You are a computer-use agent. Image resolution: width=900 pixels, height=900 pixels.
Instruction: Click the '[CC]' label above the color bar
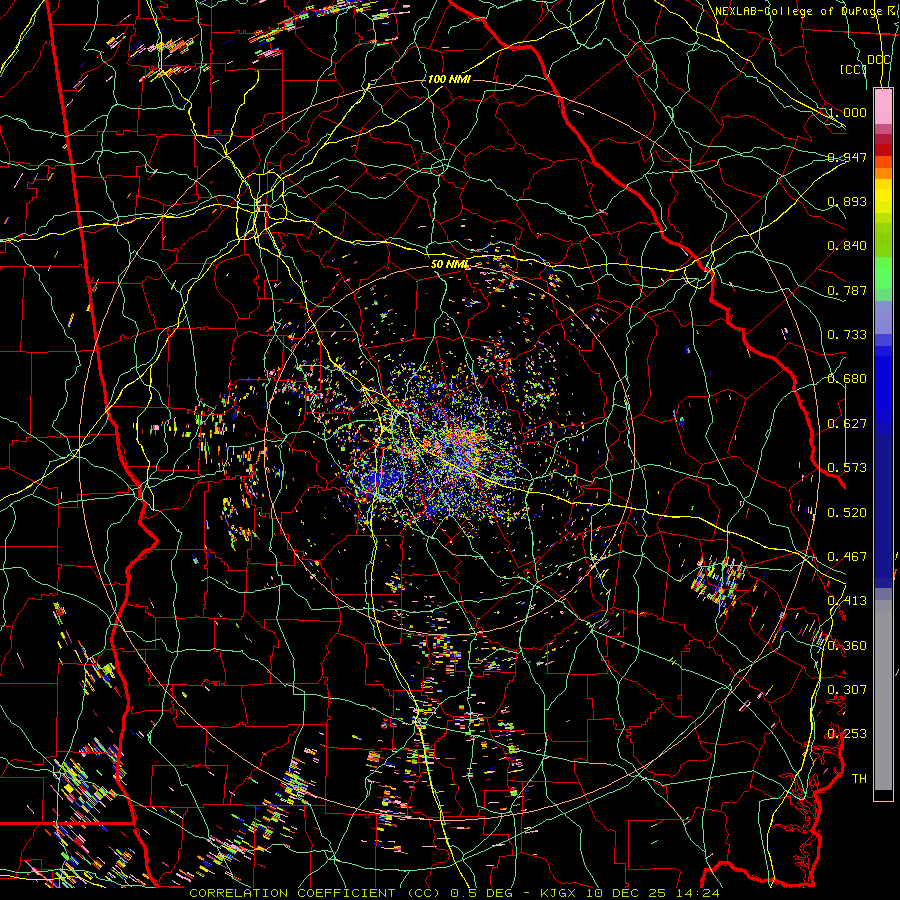click(x=853, y=69)
